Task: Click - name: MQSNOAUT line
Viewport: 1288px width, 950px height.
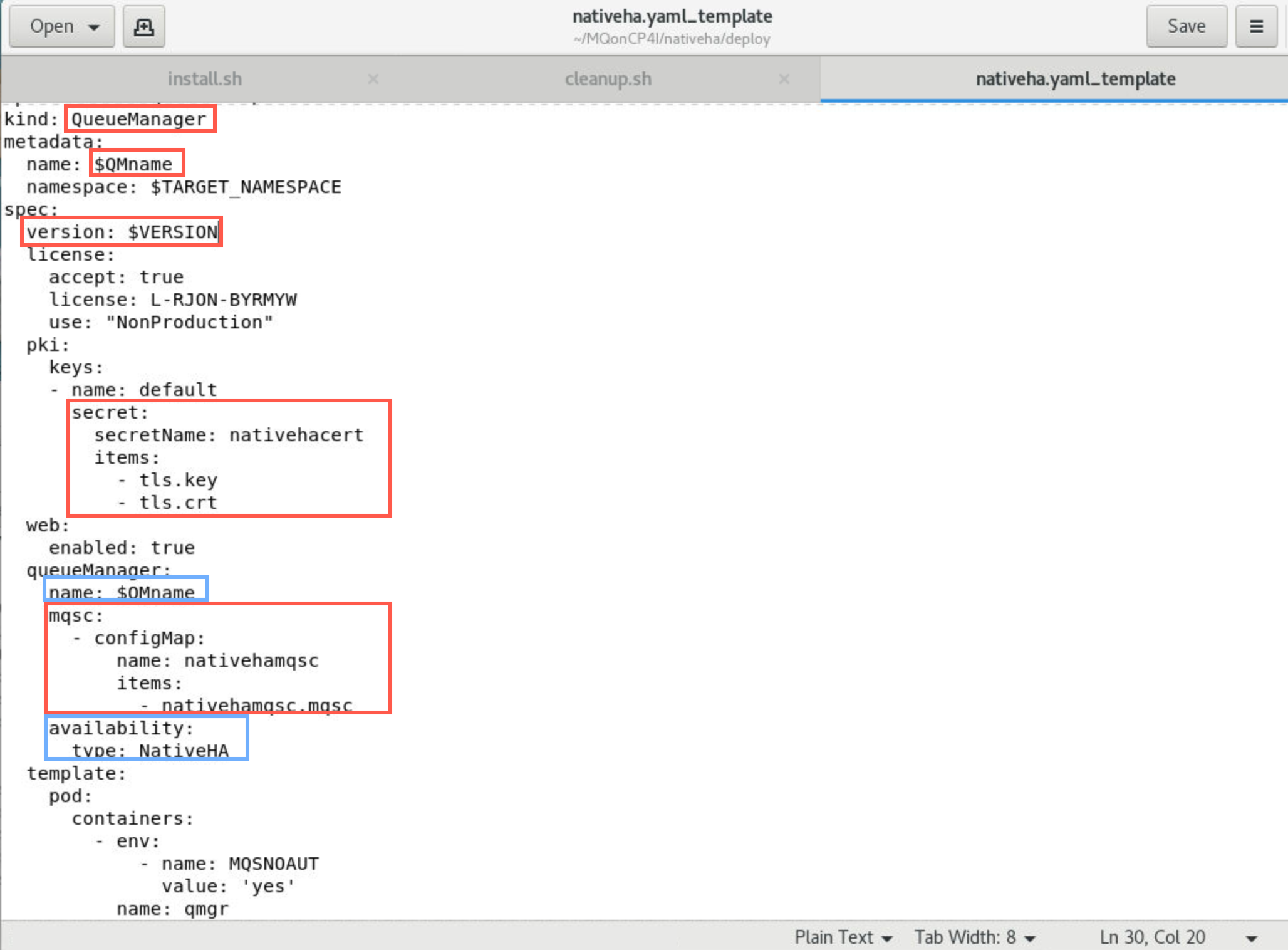Action: coord(229,864)
